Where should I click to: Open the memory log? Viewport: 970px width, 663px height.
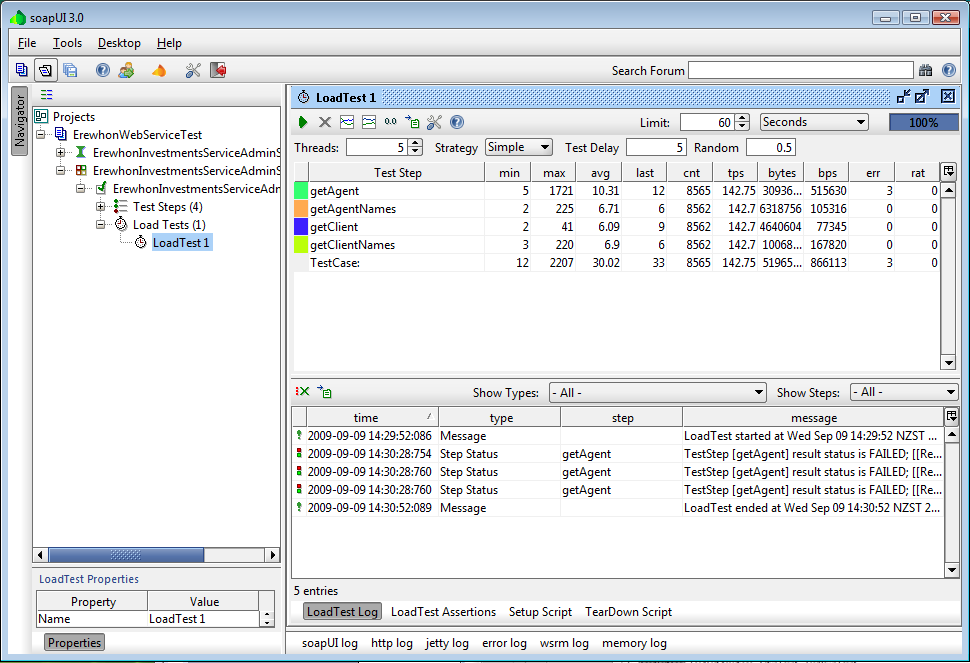point(634,643)
